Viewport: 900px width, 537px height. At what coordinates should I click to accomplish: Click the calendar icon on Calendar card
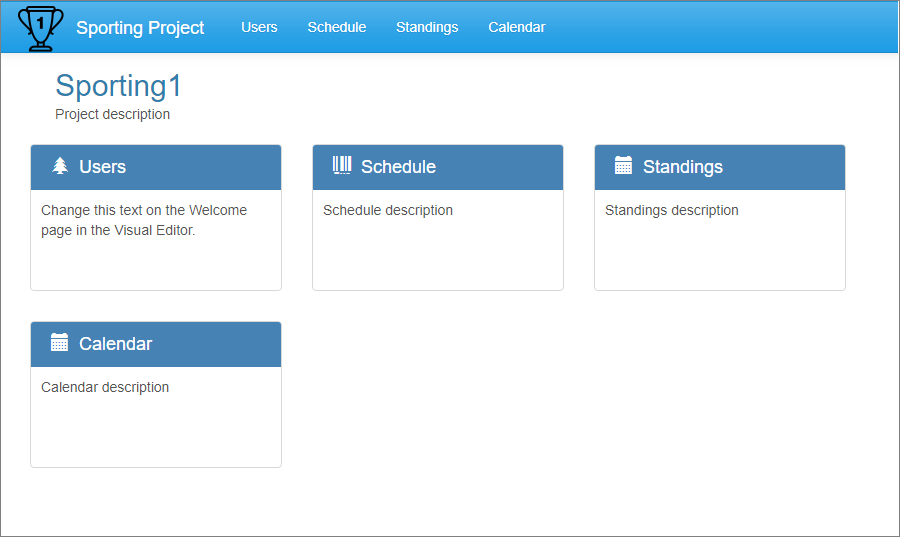(60, 343)
